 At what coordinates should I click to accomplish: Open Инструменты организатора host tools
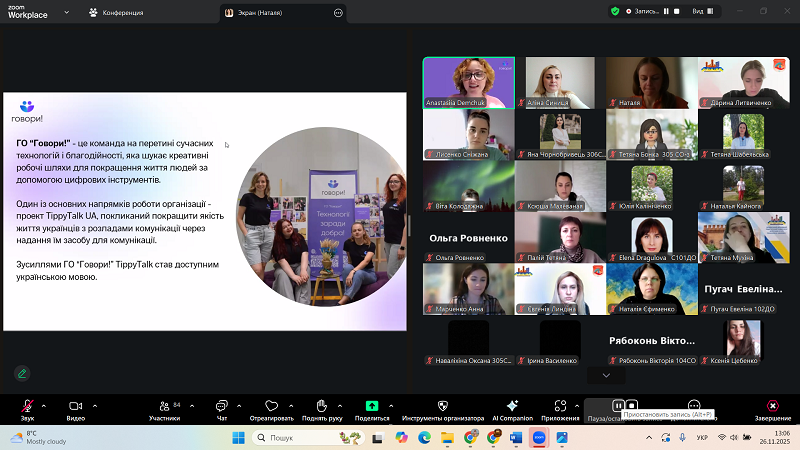point(443,406)
